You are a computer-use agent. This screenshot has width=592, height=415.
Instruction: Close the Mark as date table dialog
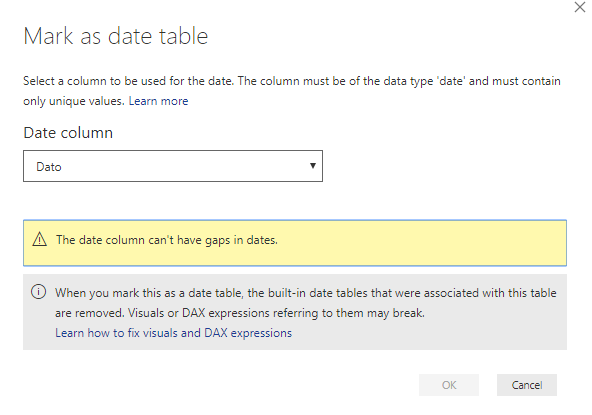[x=580, y=7]
